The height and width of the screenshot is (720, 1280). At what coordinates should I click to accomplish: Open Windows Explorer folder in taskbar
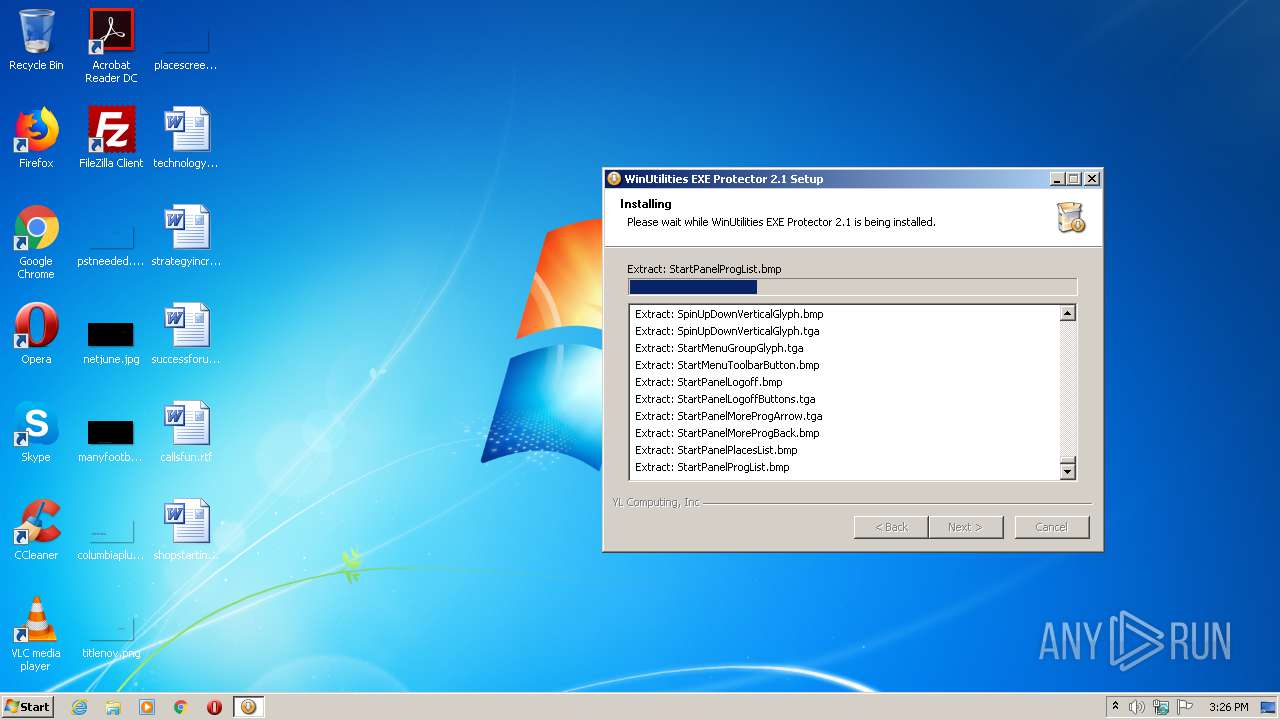coord(113,707)
